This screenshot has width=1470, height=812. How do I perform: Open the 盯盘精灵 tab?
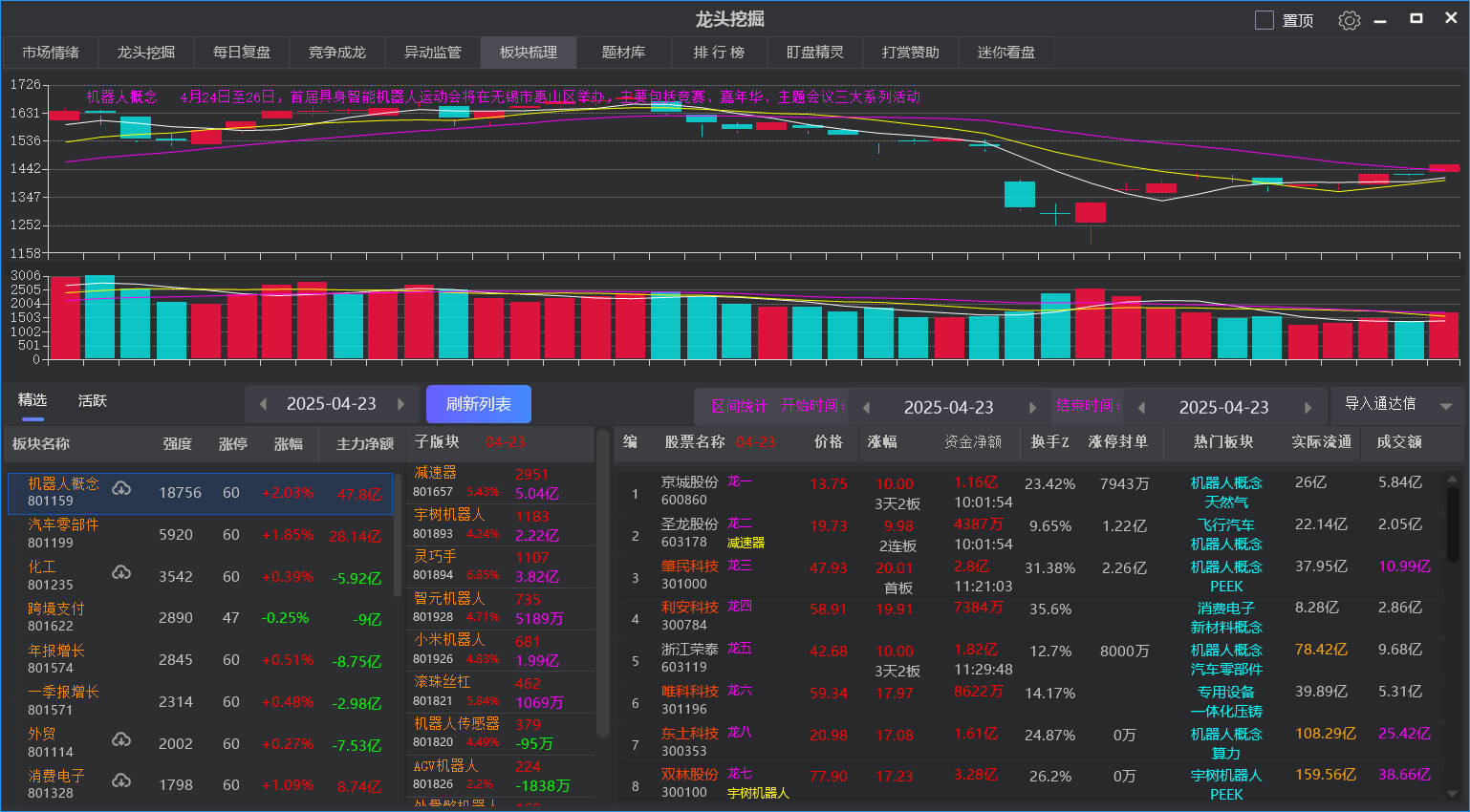click(815, 52)
